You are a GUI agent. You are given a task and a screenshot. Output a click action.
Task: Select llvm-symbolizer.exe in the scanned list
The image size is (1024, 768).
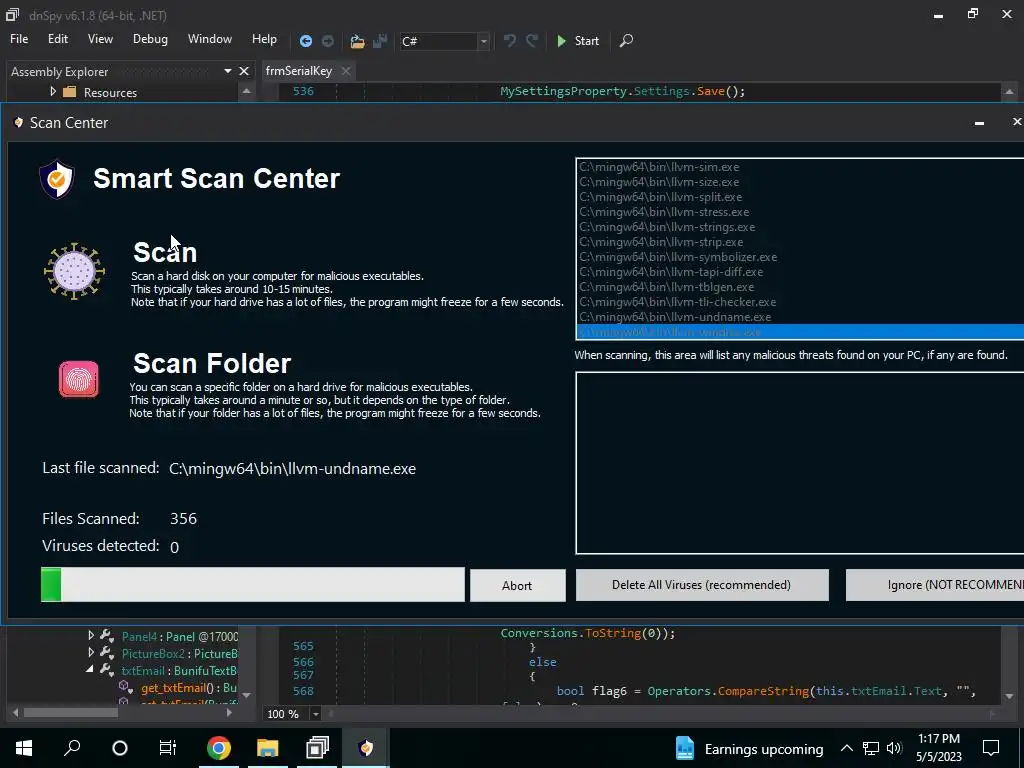(x=801, y=257)
